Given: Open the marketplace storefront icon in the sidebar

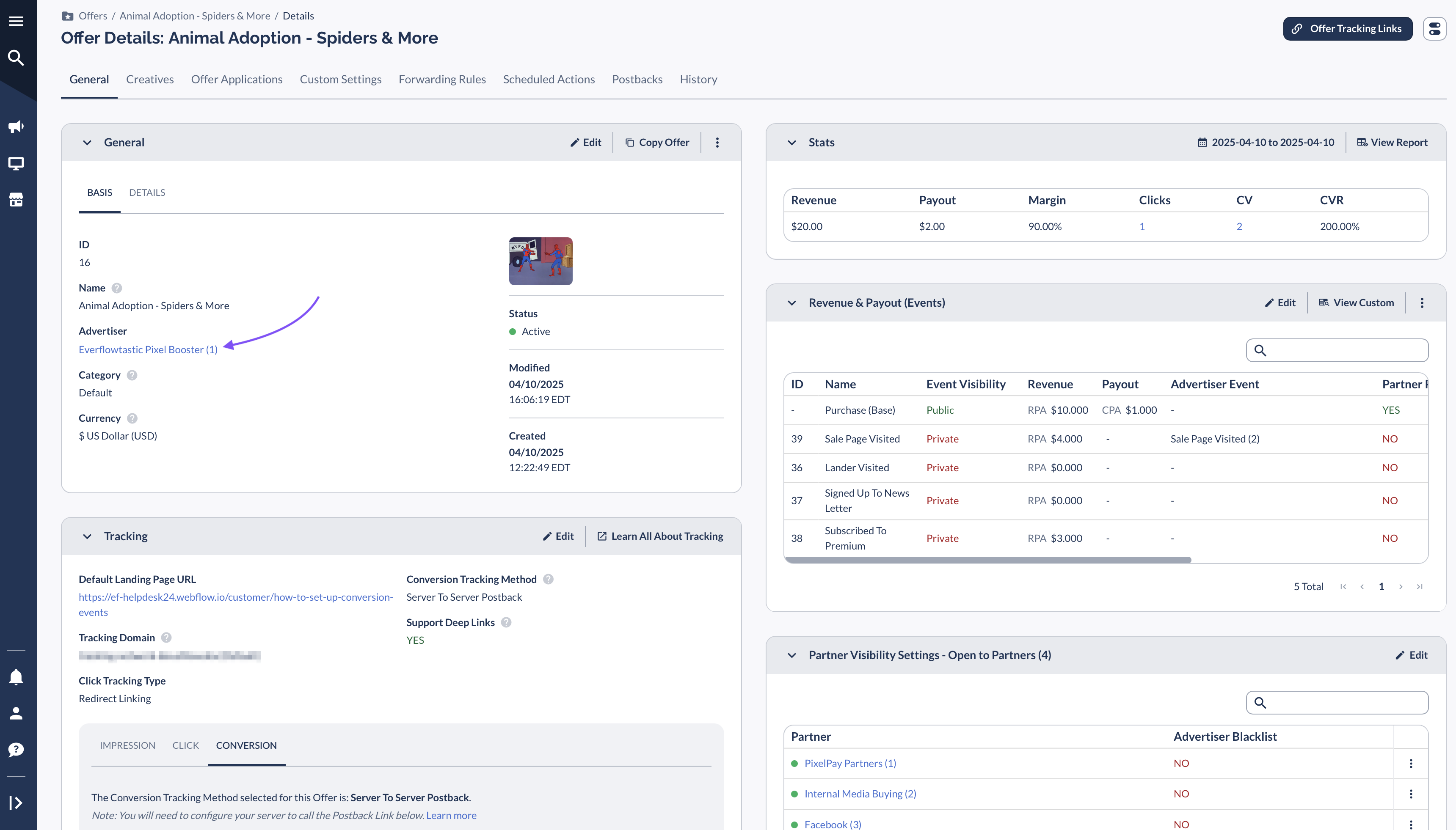Looking at the screenshot, I should (16, 200).
